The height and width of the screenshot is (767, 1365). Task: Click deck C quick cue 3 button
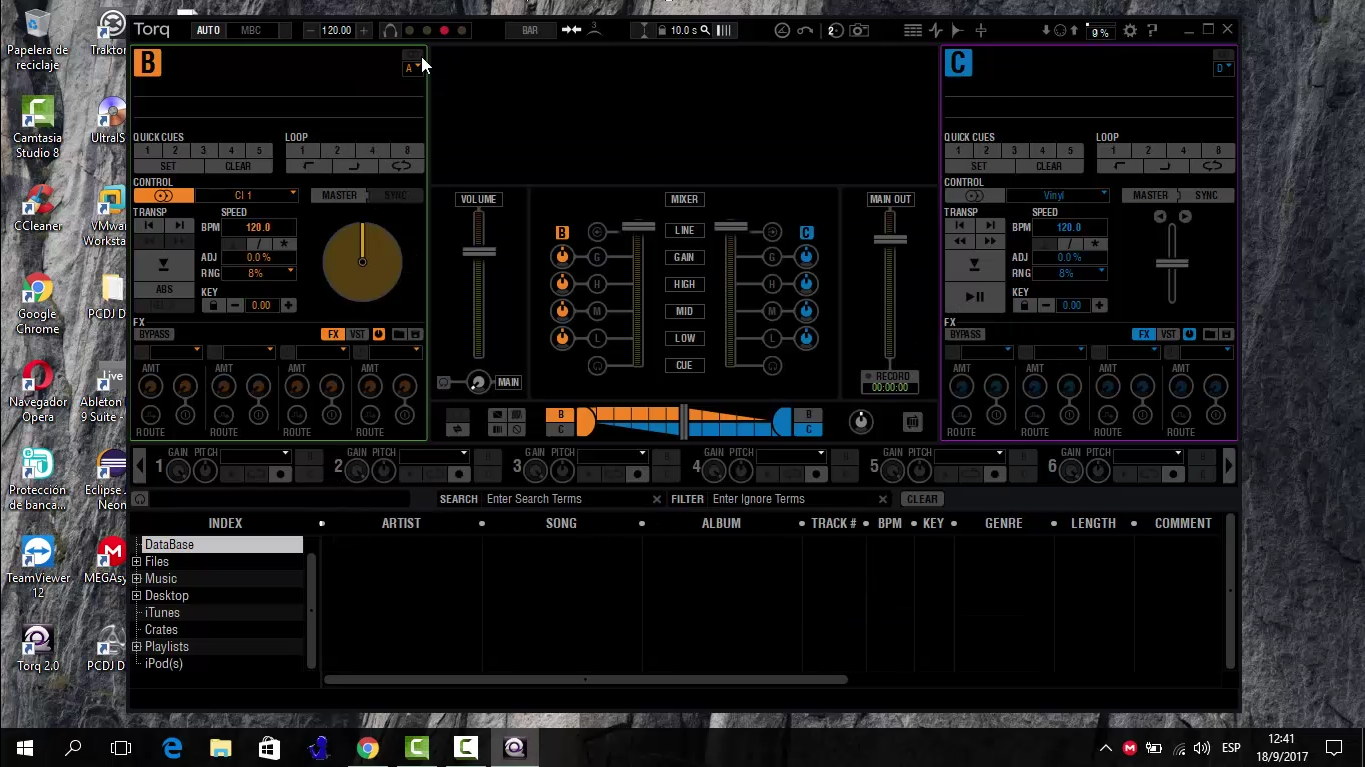tap(1014, 151)
